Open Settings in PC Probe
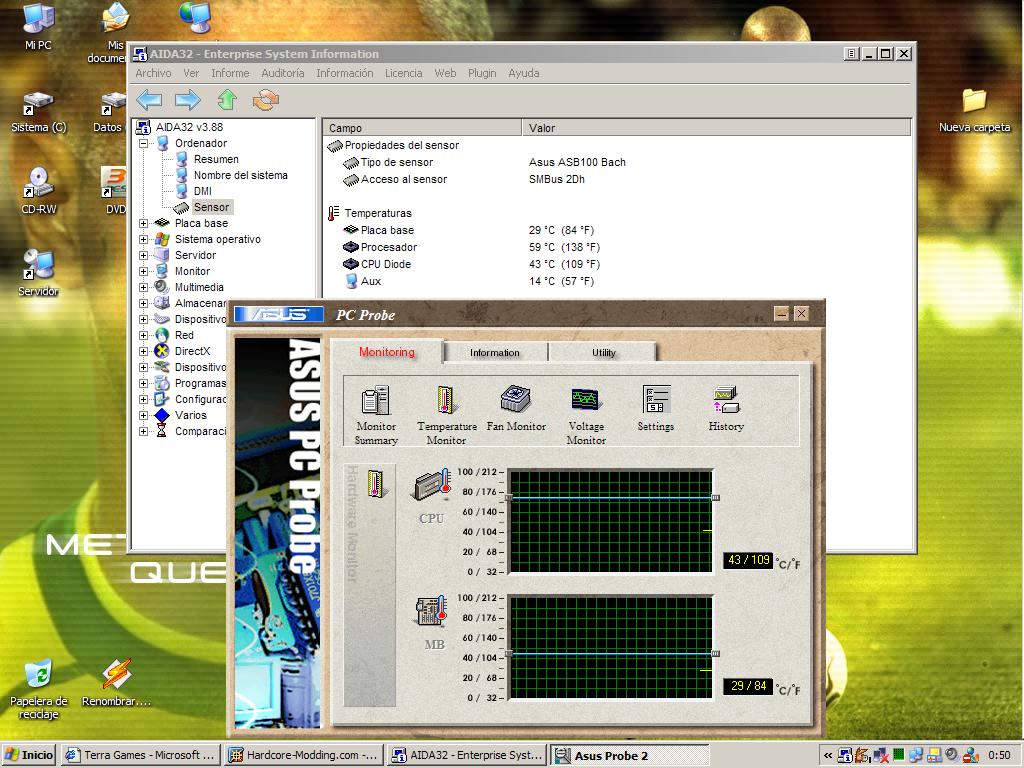Screen dimensions: 1024x768 tap(656, 409)
